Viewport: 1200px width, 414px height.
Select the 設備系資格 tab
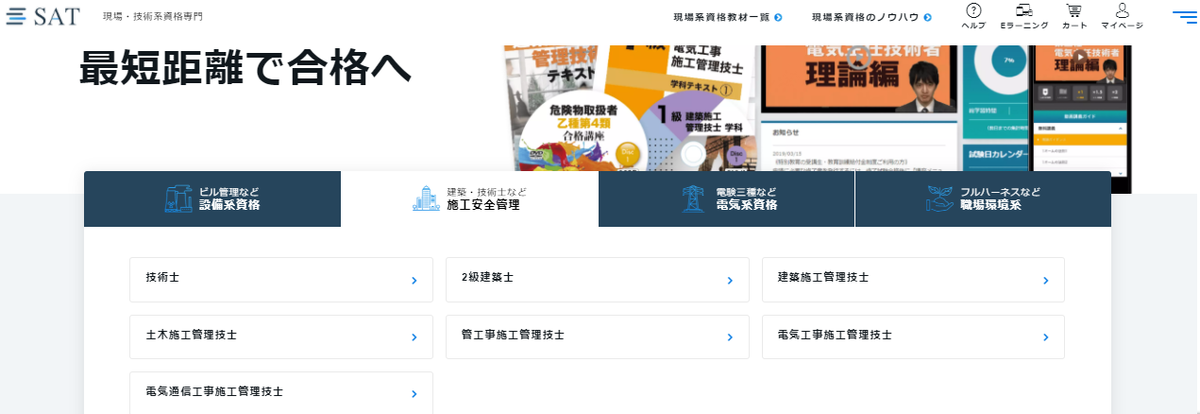(213, 199)
